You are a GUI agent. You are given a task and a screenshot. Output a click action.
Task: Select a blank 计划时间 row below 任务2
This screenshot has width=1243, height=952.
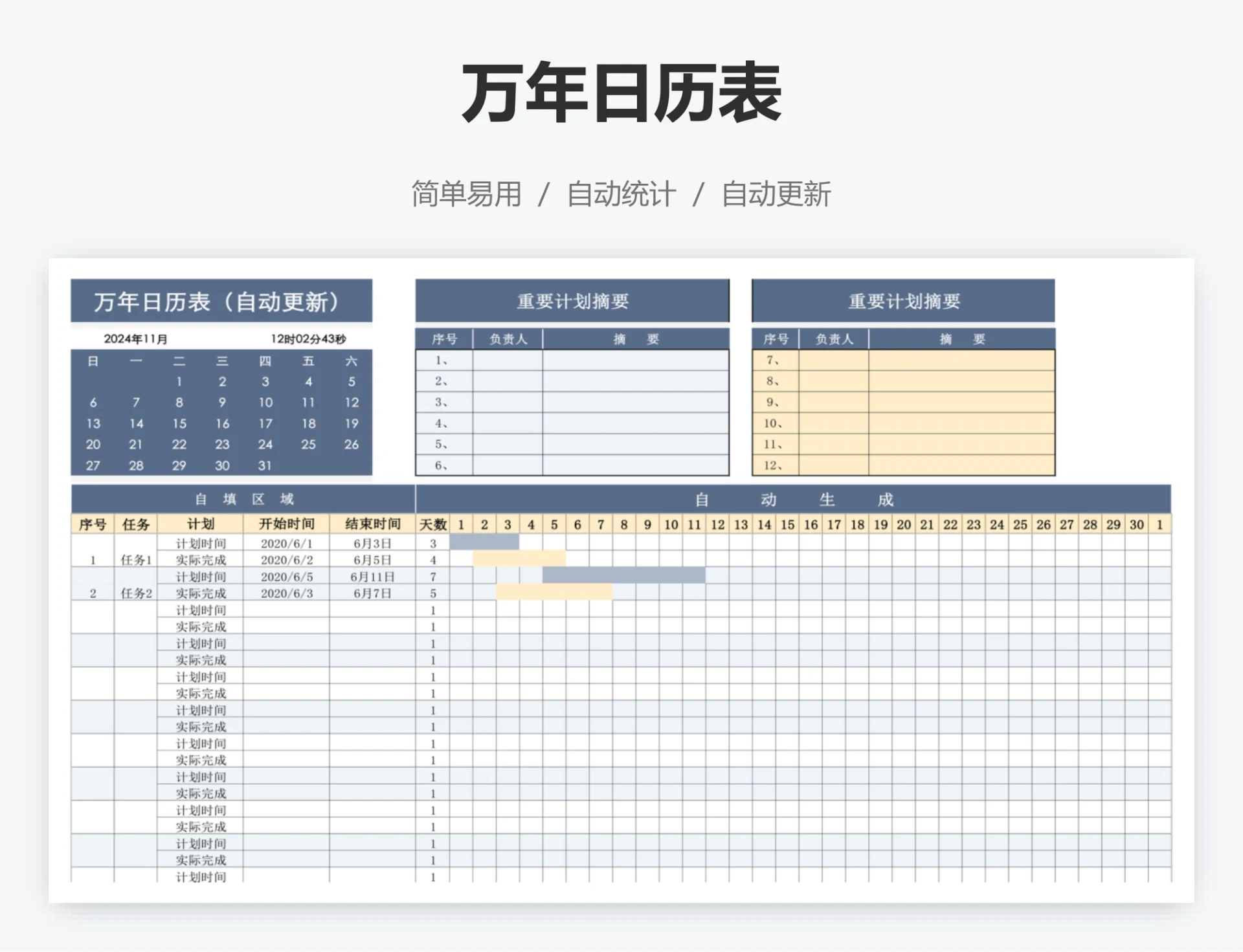[202, 610]
